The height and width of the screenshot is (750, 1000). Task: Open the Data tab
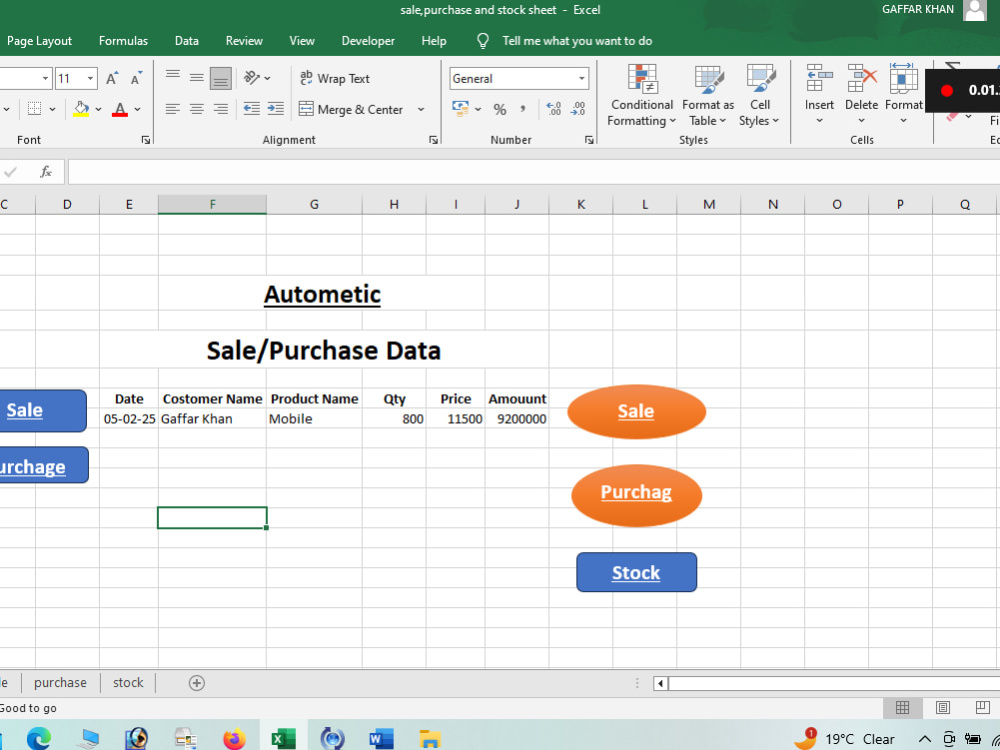click(186, 41)
